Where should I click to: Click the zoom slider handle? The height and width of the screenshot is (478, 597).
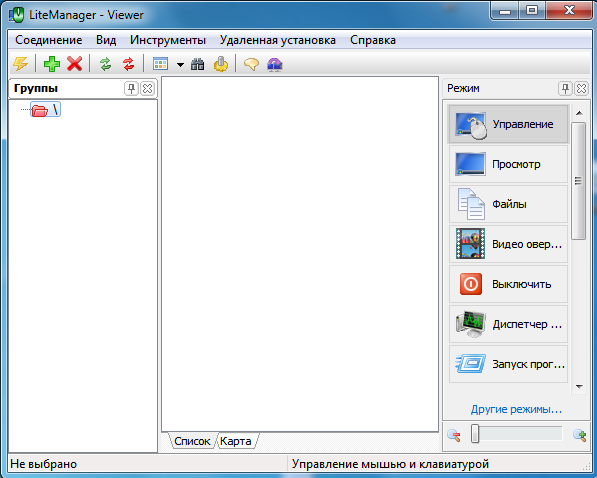(475, 434)
